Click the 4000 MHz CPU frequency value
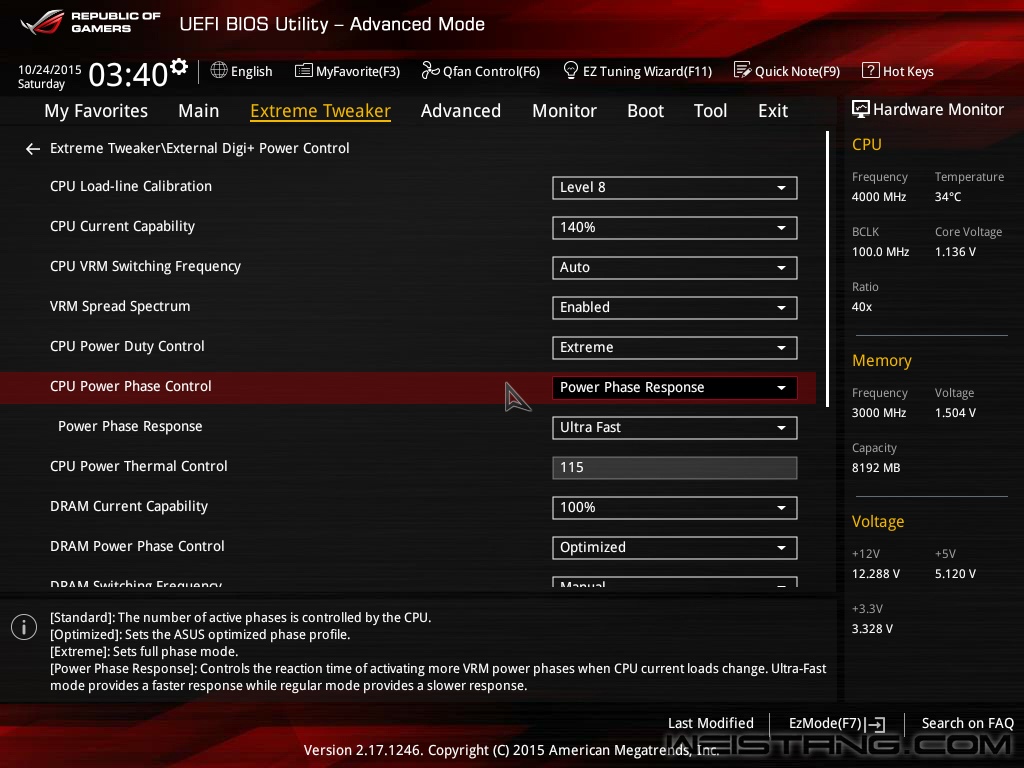The width and height of the screenshot is (1024, 768). pyautogui.click(x=879, y=197)
